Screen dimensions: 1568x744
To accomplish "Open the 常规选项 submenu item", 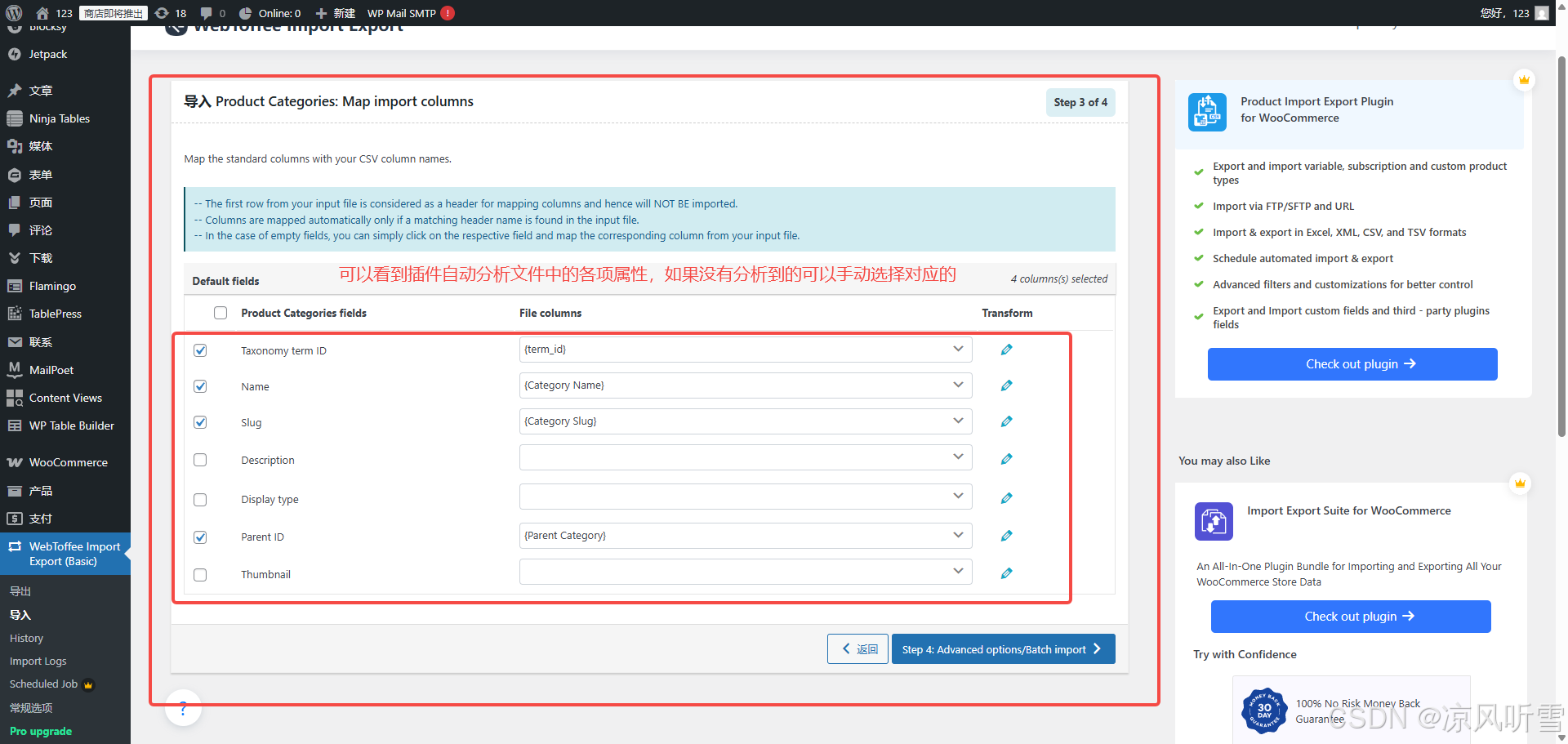I will tap(31, 708).
